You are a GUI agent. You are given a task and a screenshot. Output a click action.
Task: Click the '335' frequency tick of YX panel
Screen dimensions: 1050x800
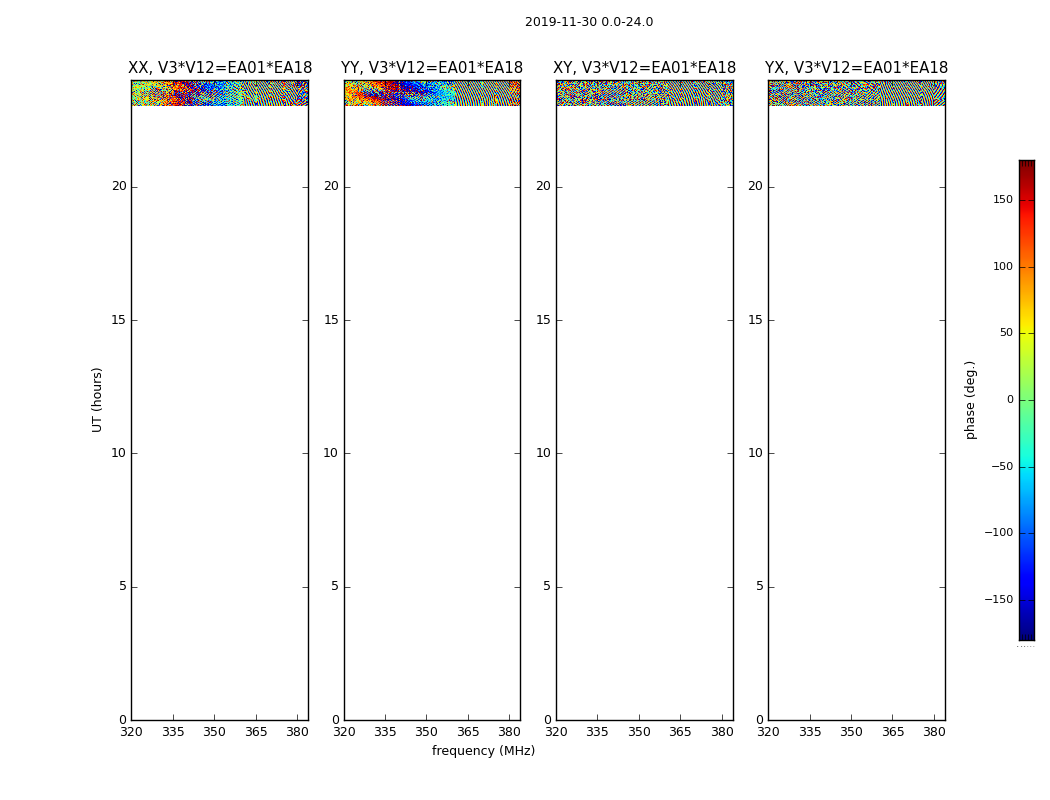(810, 732)
